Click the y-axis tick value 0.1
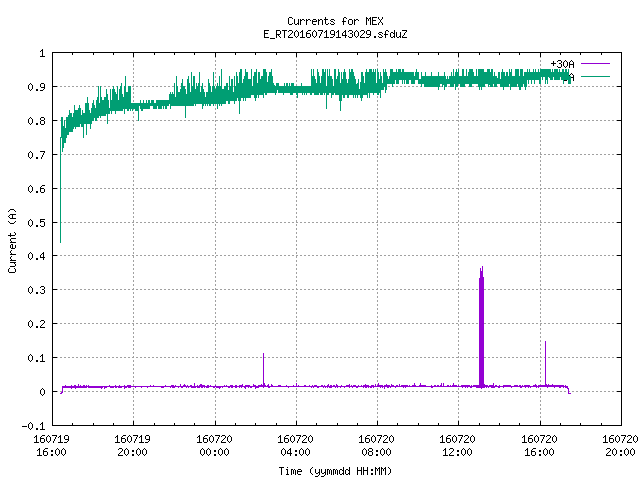The image size is (640, 480). click(x=36, y=358)
